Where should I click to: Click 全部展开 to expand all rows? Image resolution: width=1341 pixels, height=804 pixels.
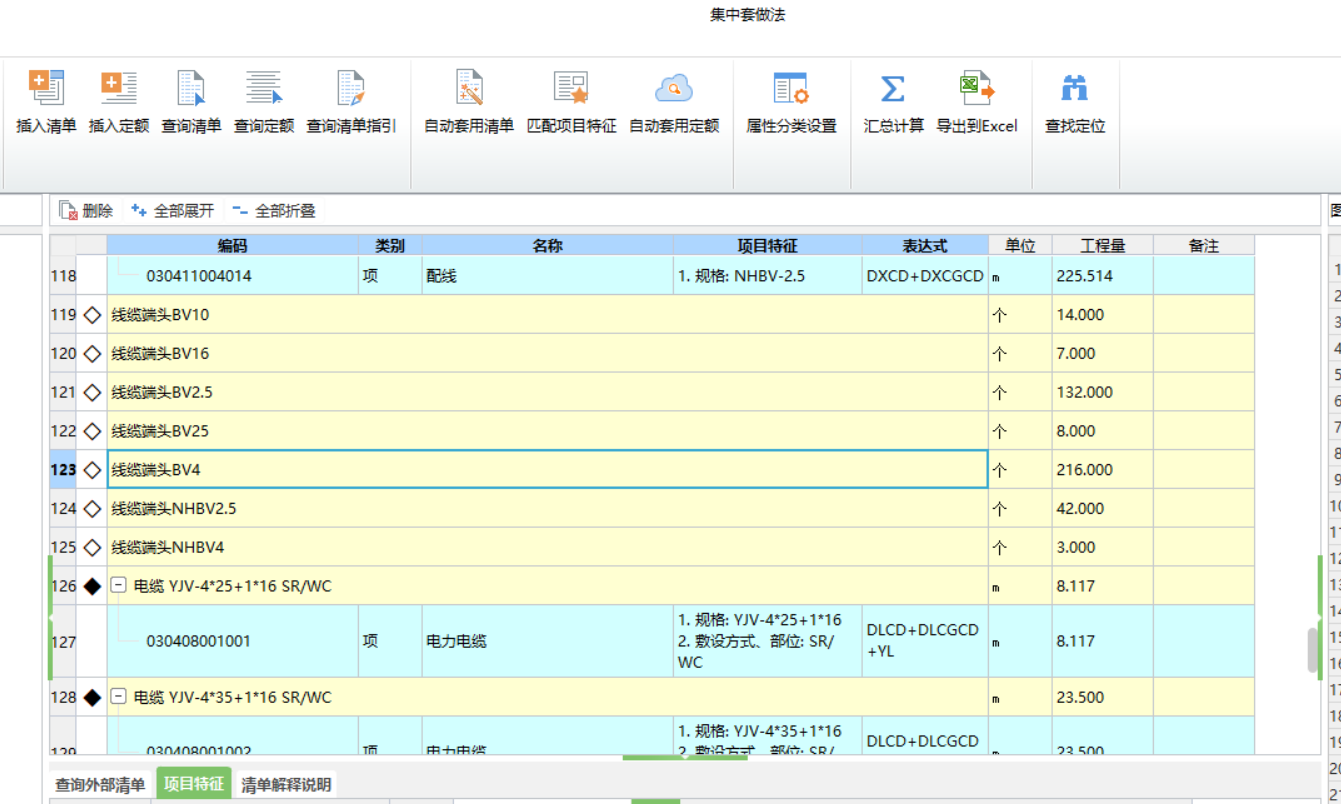pyautogui.click(x=173, y=211)
